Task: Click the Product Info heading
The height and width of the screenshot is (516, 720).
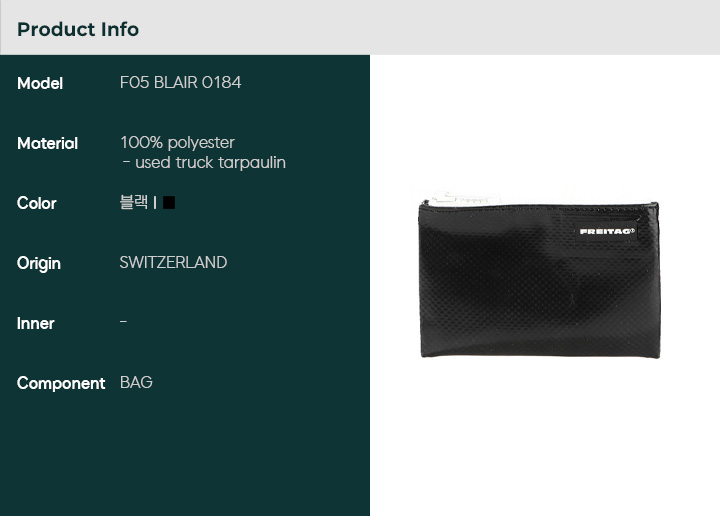Action: point(78,29)
